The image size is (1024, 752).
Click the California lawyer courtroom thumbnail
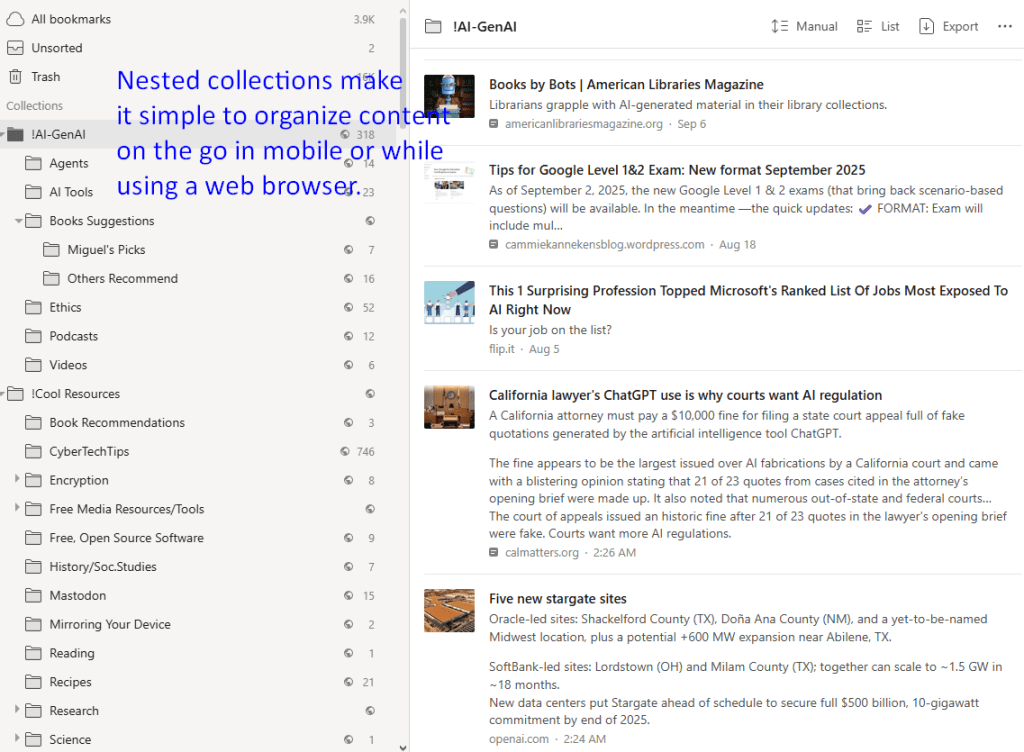coord(449,407)
